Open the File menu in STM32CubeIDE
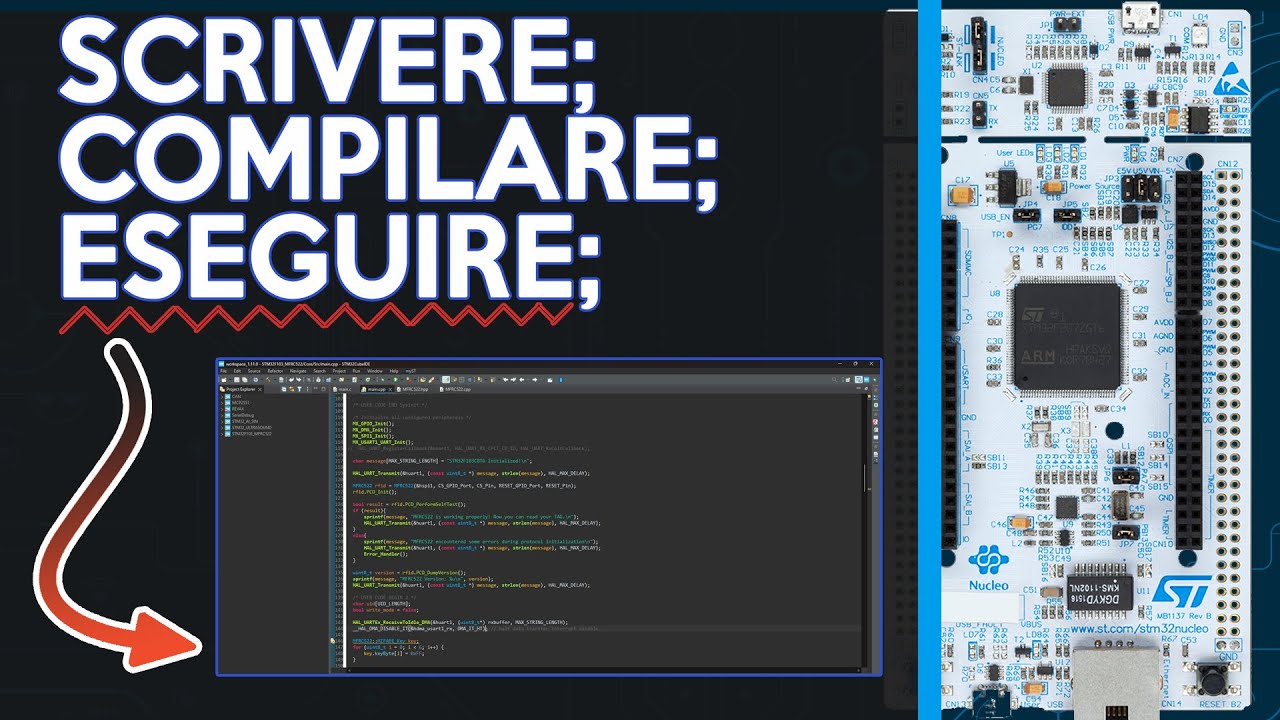 (223, 371)
